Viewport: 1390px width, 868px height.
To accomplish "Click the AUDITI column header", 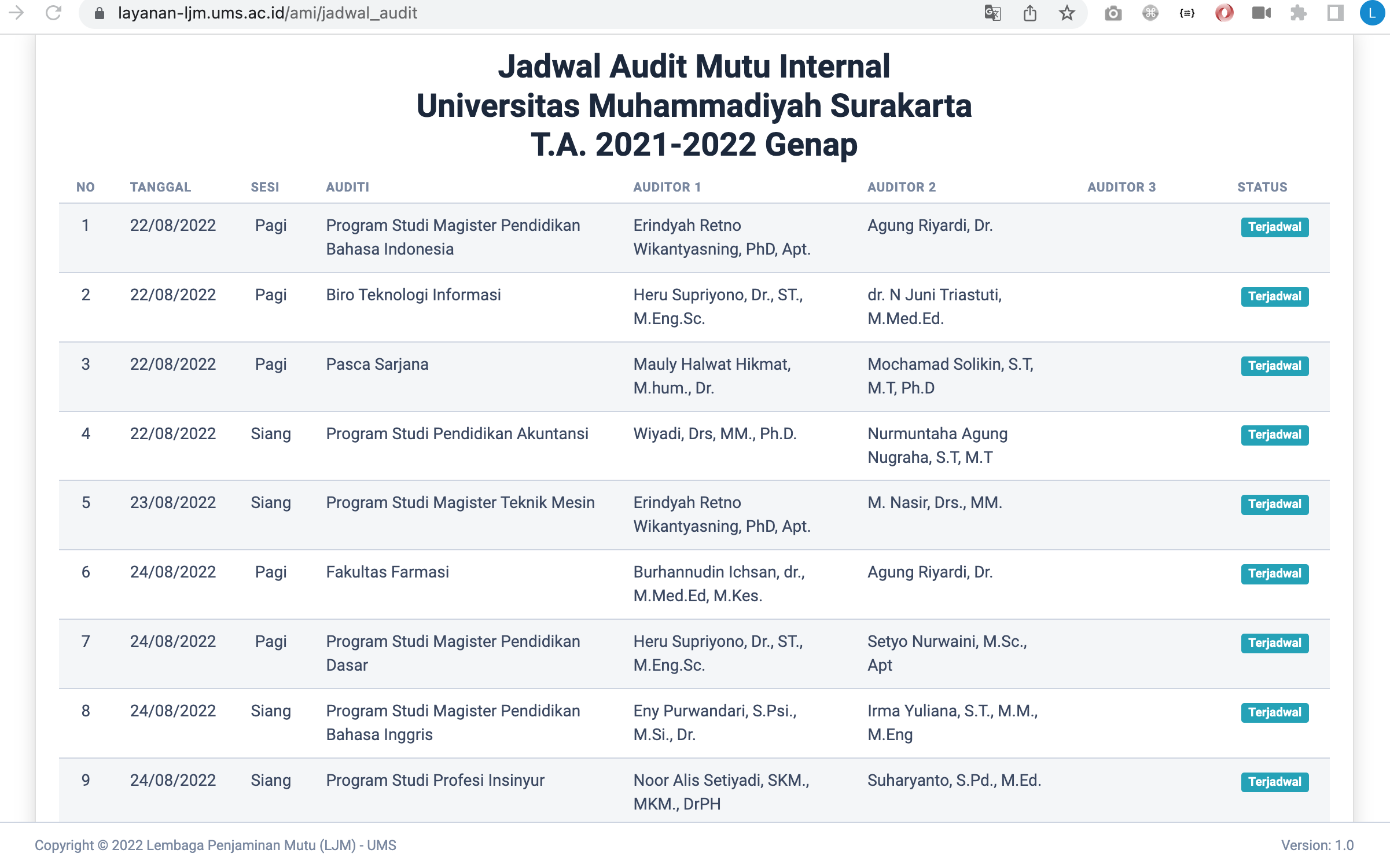I will pos(347,187).
